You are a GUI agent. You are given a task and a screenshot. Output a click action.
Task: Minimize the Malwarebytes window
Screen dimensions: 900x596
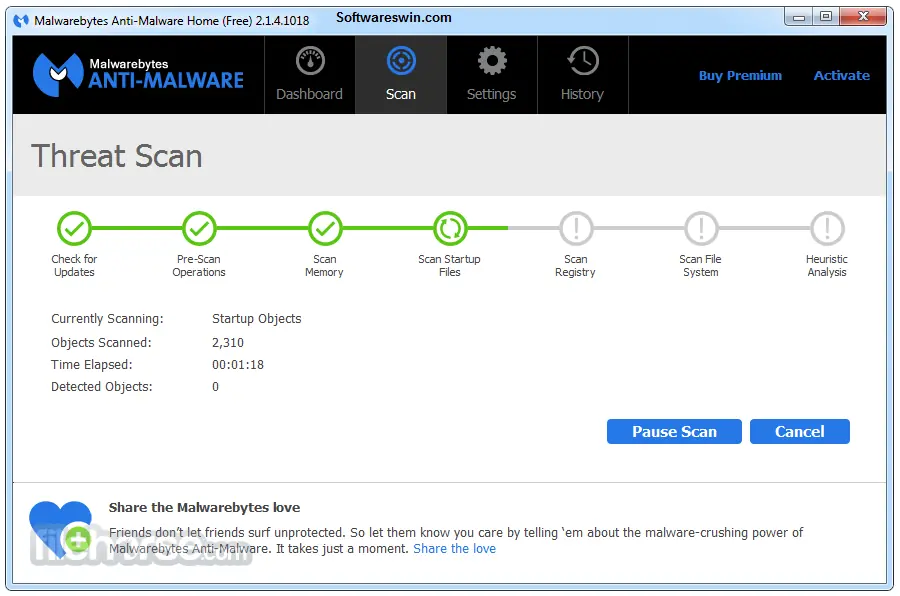click(x=798, y=17)
